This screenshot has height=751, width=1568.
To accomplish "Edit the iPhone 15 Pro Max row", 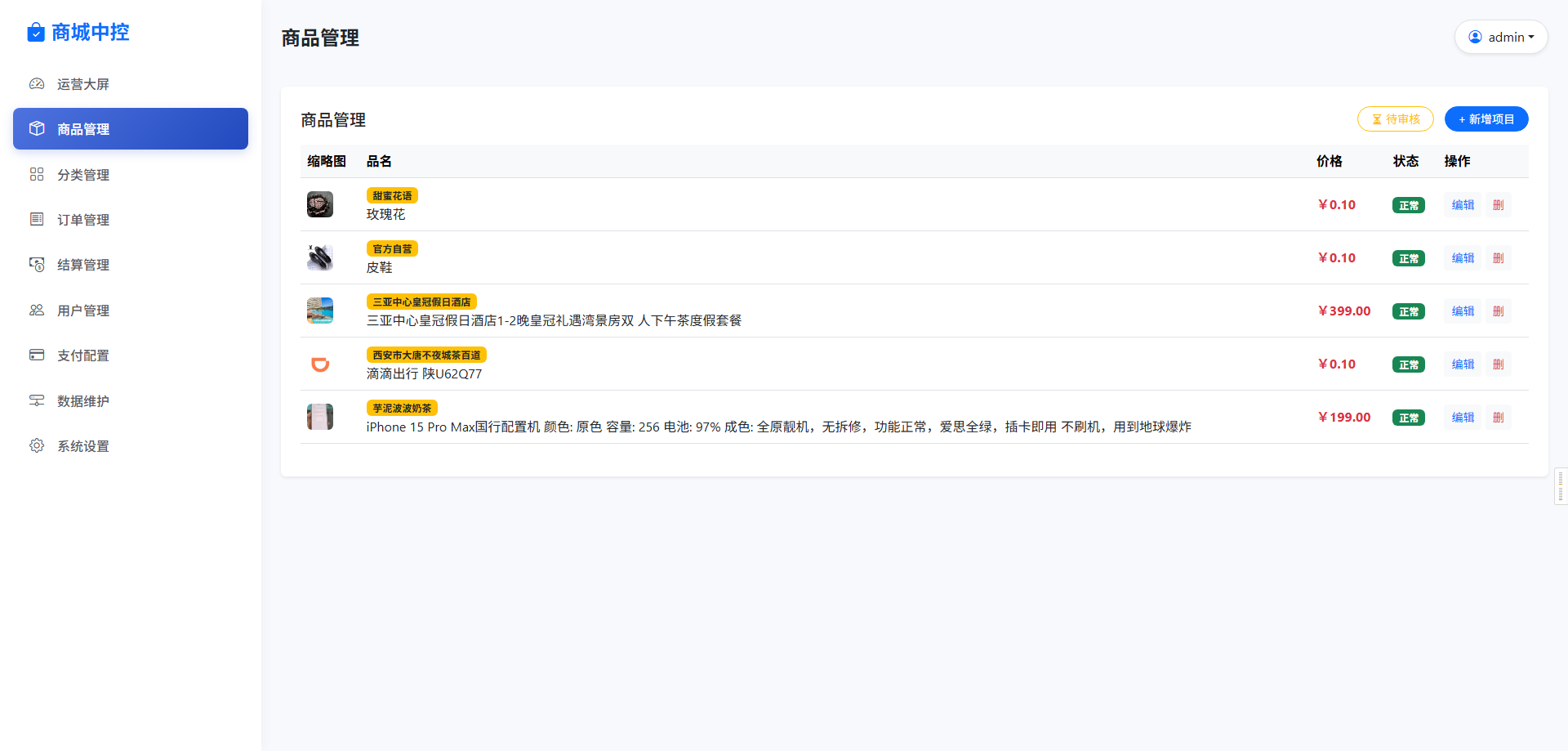I will pyautogui.click(x=1463, y=418).
